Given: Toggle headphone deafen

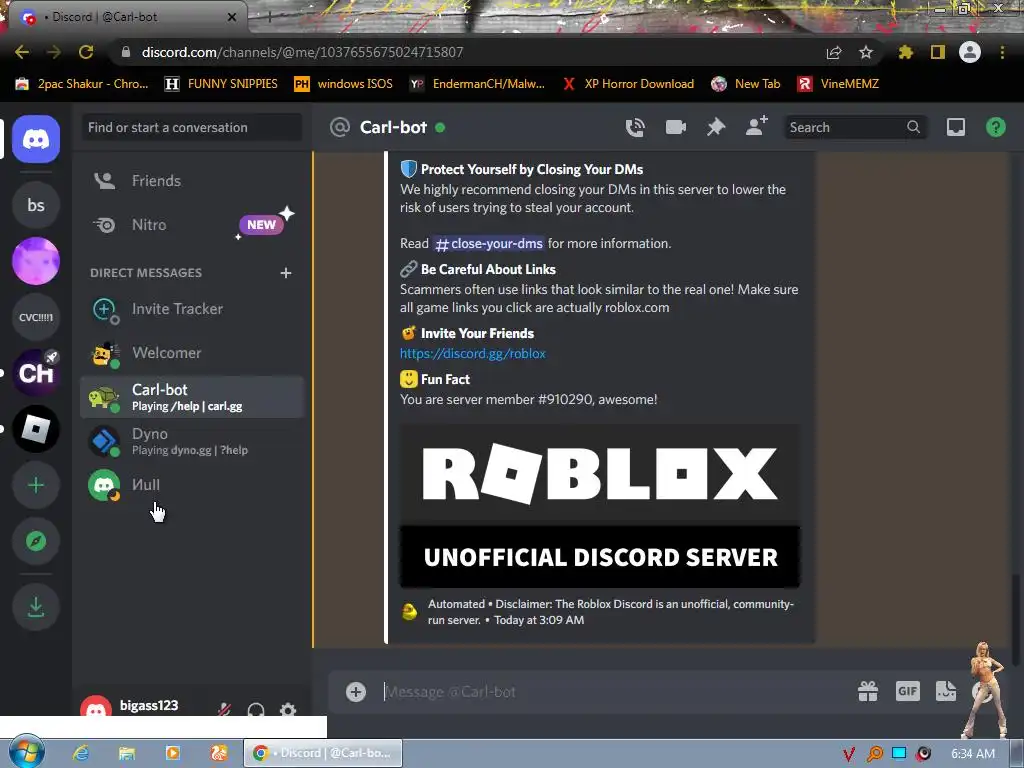Looking at the screenshot, I should [x=256, y=708].
